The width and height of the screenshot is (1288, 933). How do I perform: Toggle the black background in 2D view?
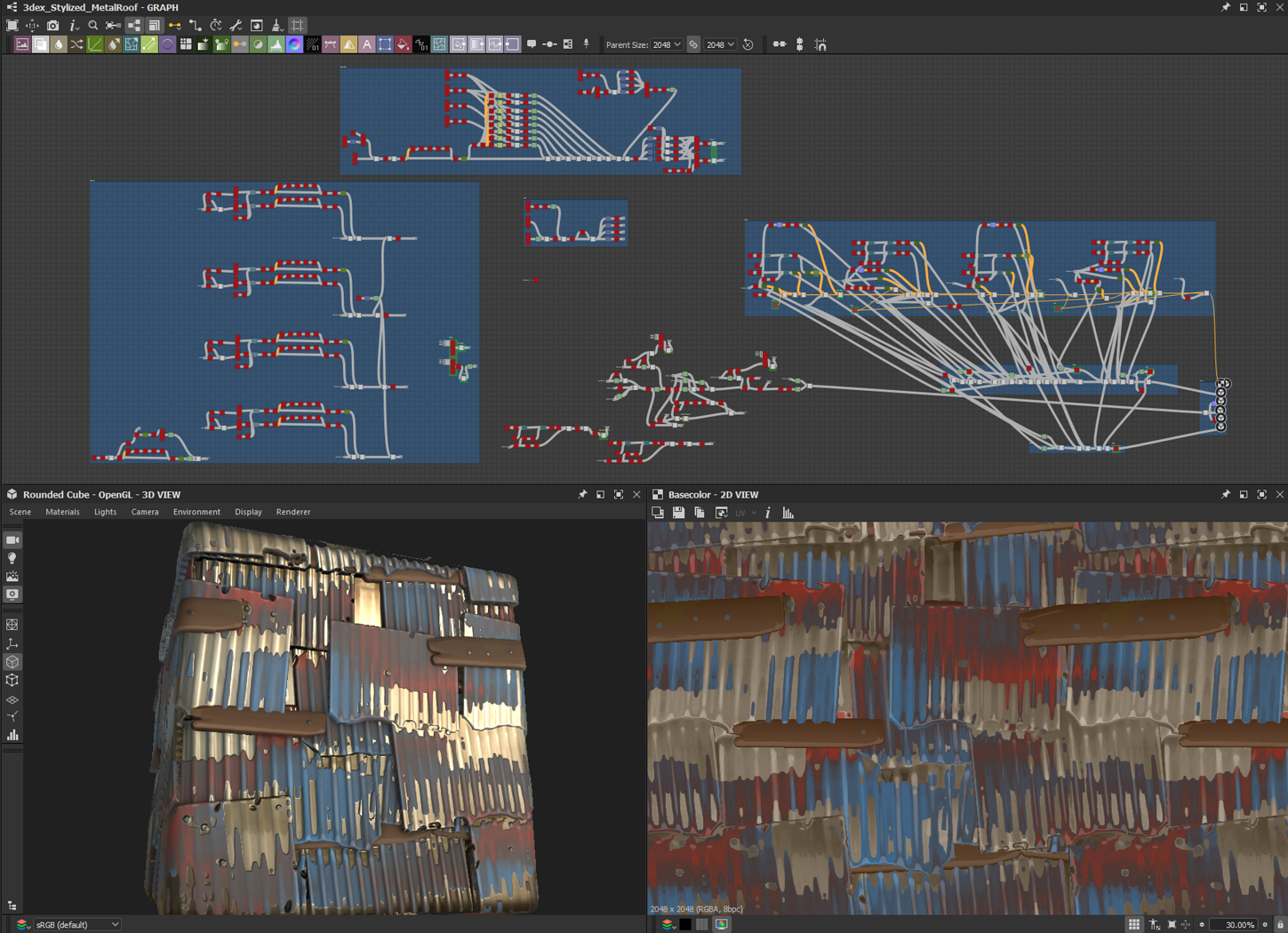(685, 925)
